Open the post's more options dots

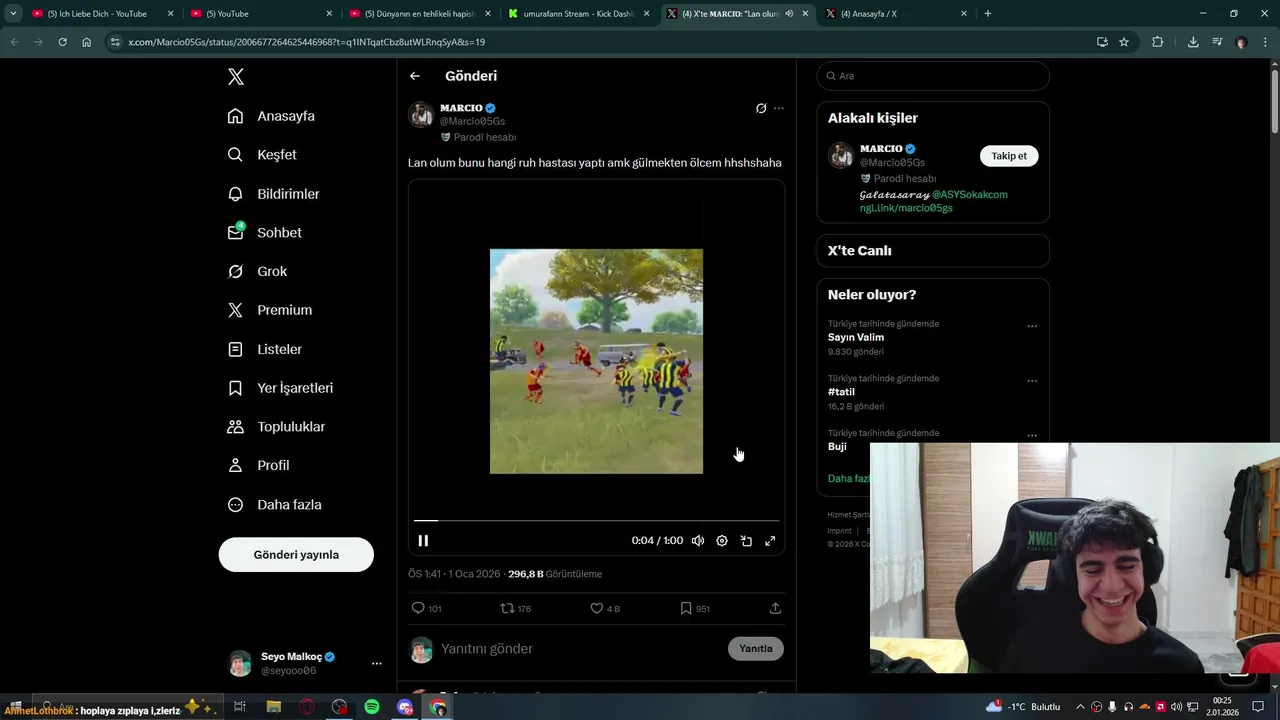point(779,108)
